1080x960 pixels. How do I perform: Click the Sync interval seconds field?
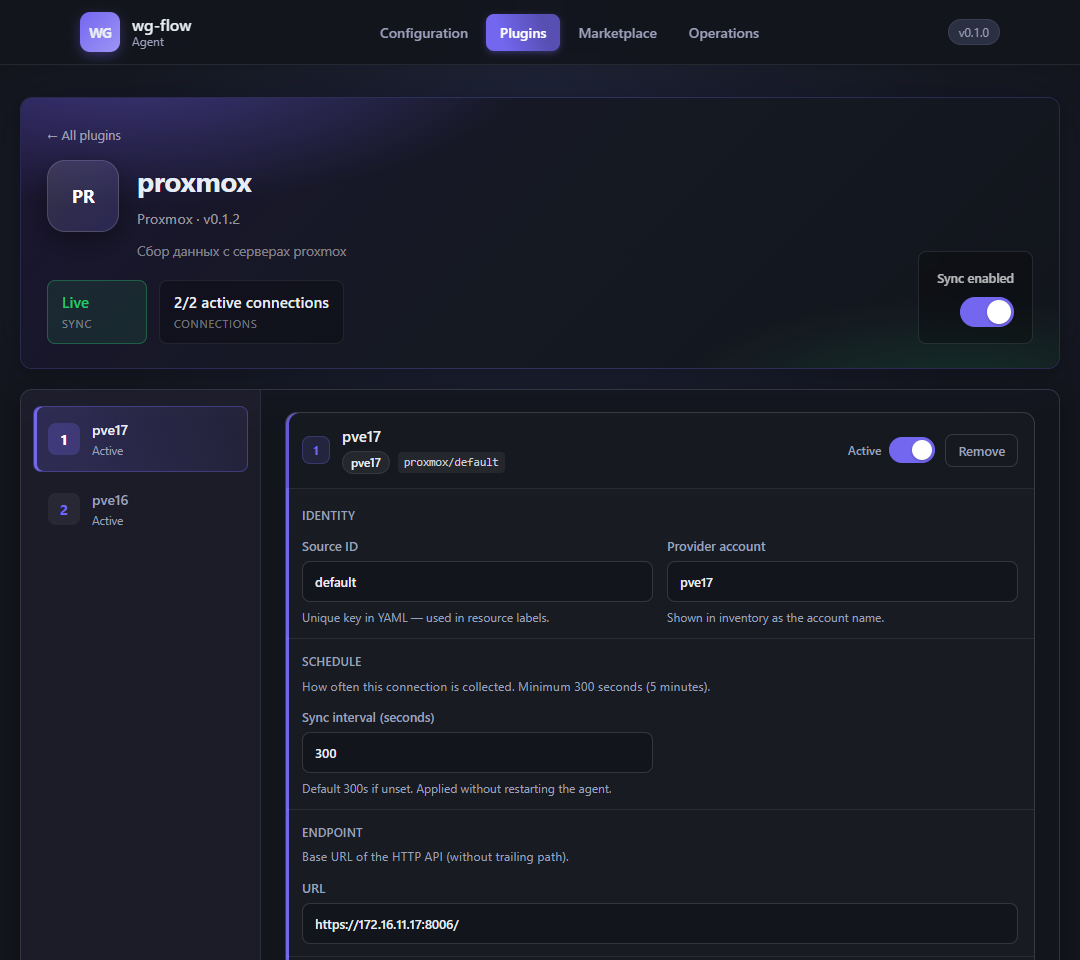(x=477, y=753)
